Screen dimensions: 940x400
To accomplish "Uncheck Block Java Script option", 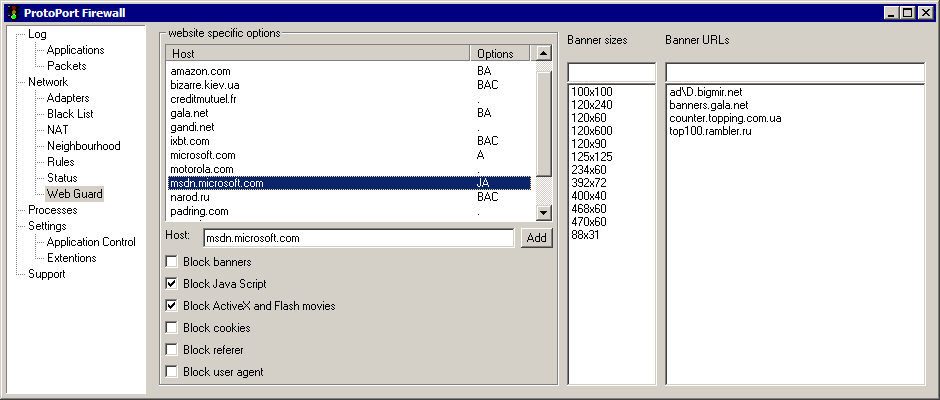I will coord(172,284).
